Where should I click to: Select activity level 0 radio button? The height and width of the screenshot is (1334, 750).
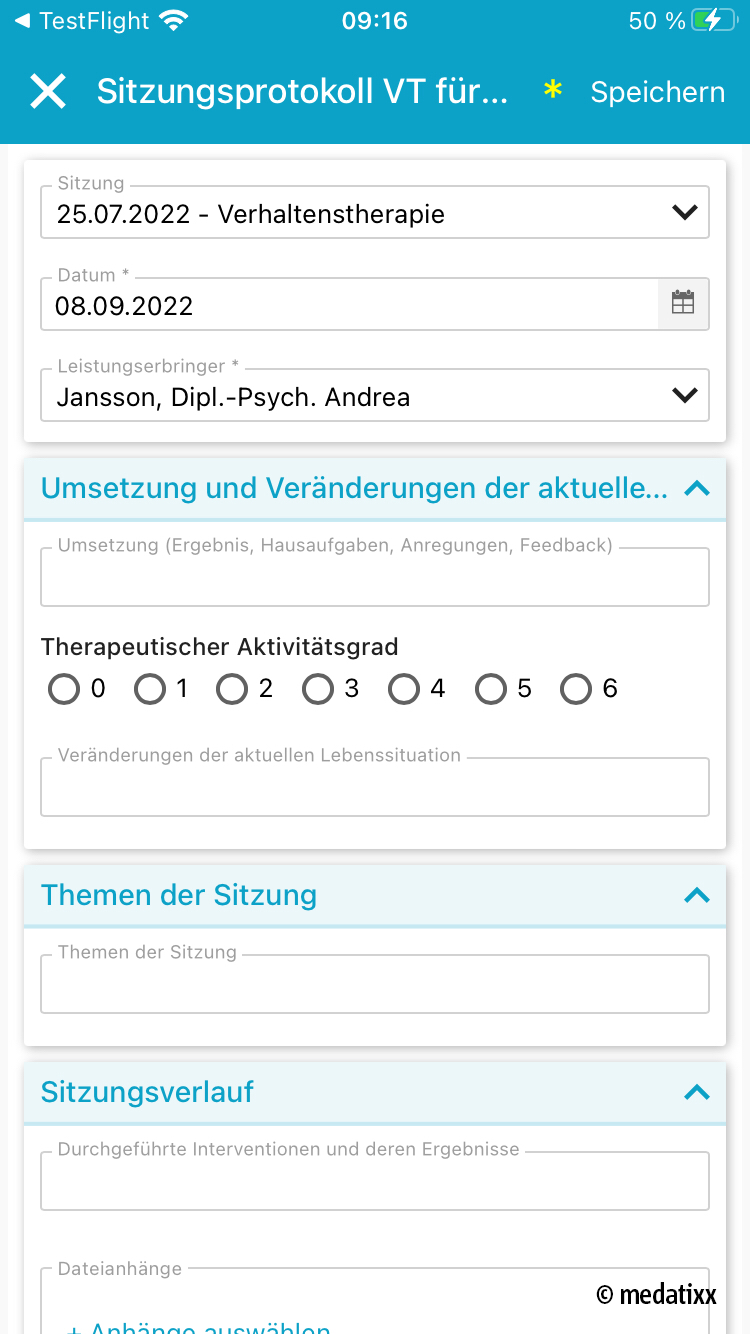pyautogui.click(x=64, y=689)
